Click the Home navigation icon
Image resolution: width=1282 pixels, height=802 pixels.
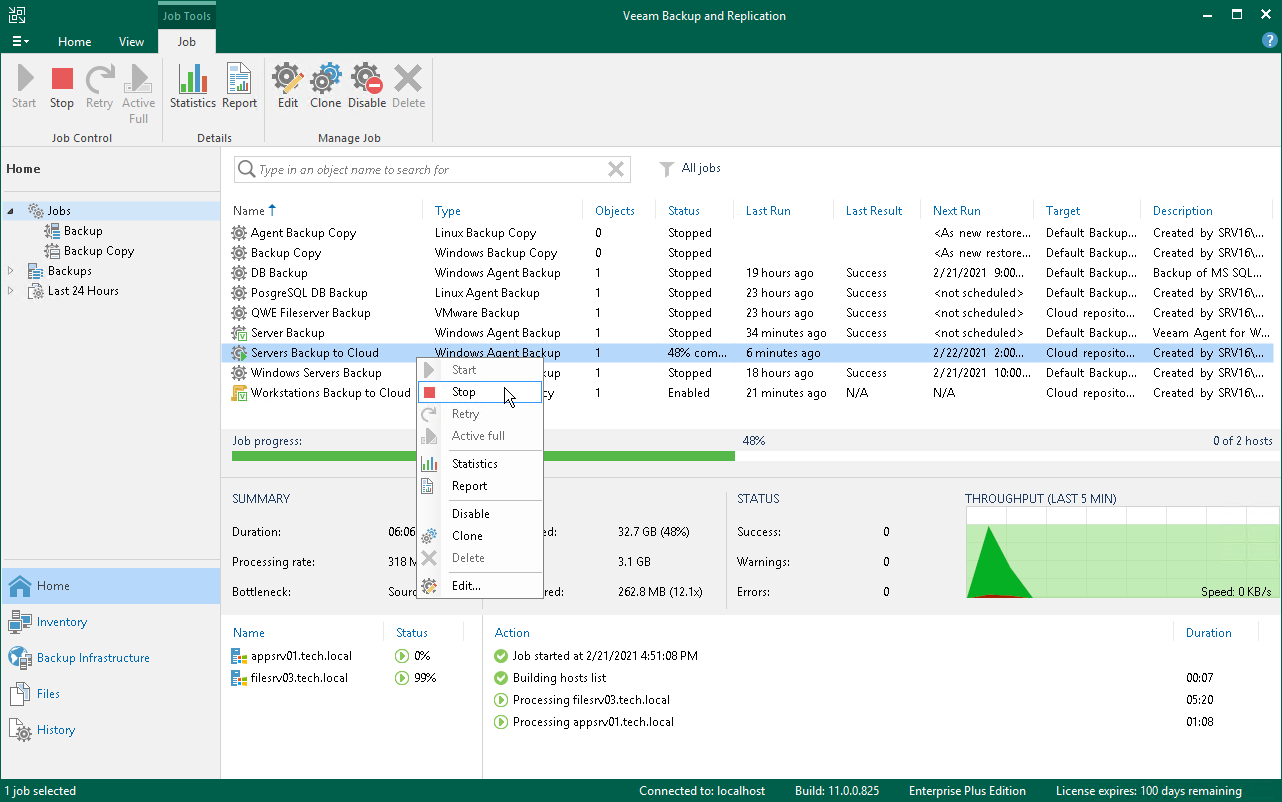point(20,586)
